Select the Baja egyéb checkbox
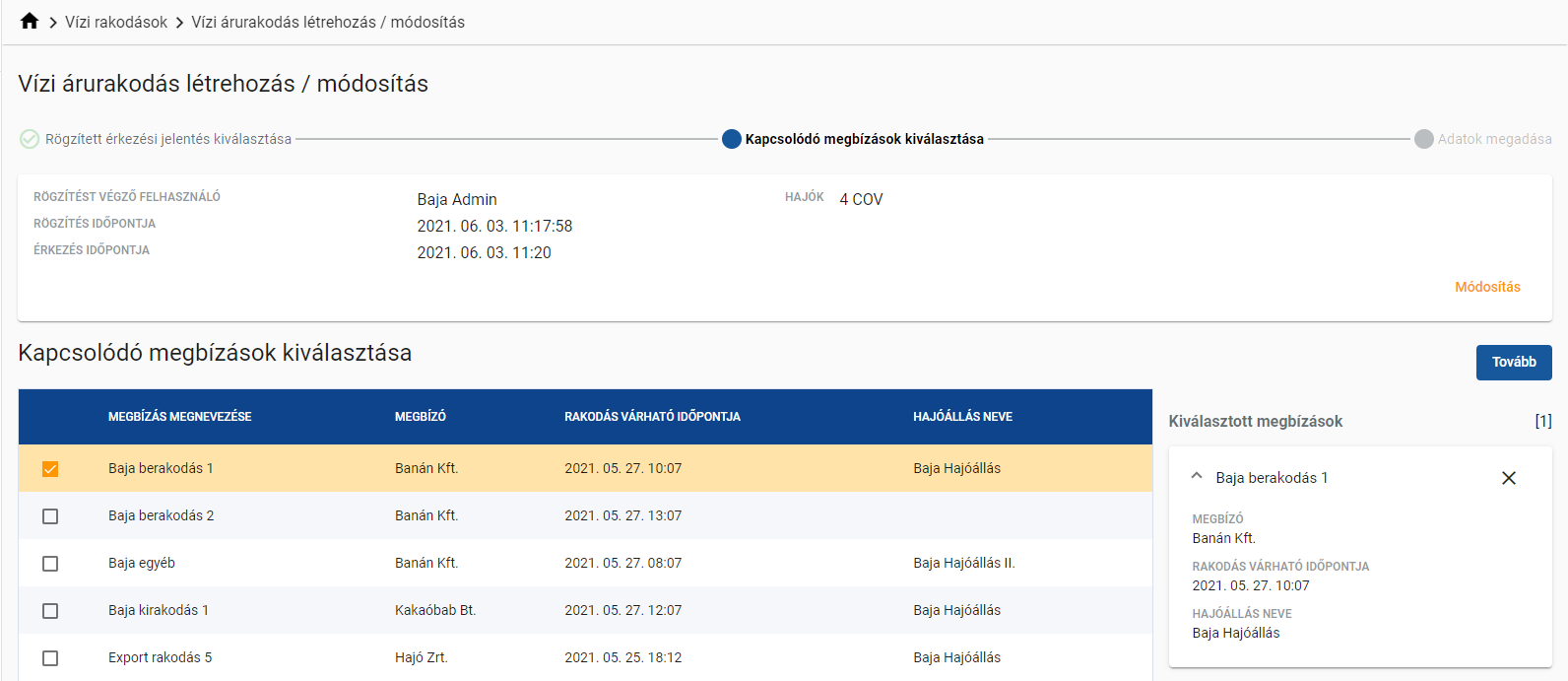Screen dimensions: 1568x681 click(x=50, y=564)
